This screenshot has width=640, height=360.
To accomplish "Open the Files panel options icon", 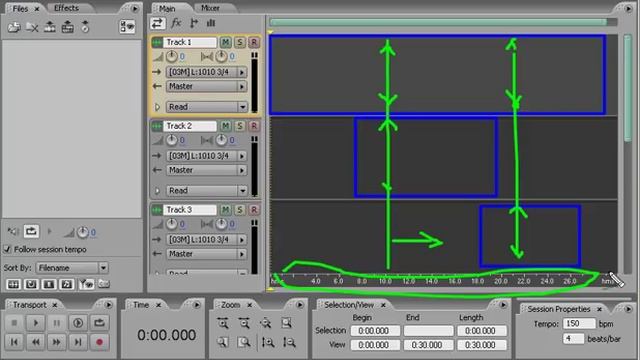I will [x=127, y=27].
